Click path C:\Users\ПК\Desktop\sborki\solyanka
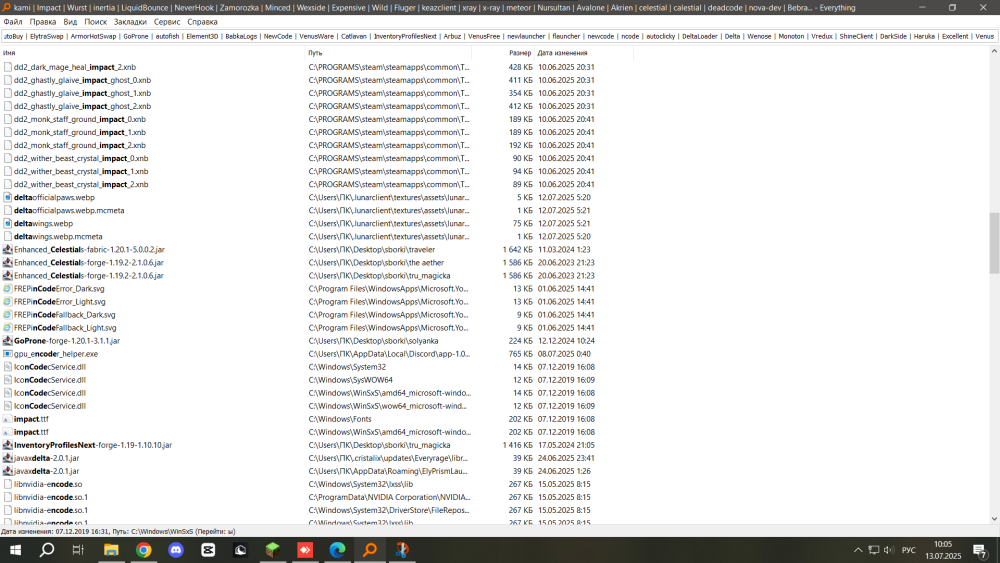 (x=374, y=341)
